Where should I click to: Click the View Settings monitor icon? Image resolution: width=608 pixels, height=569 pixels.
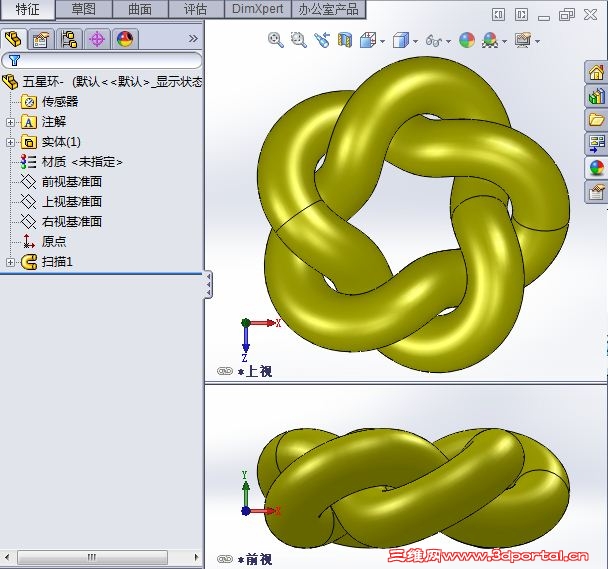point(523,40)
